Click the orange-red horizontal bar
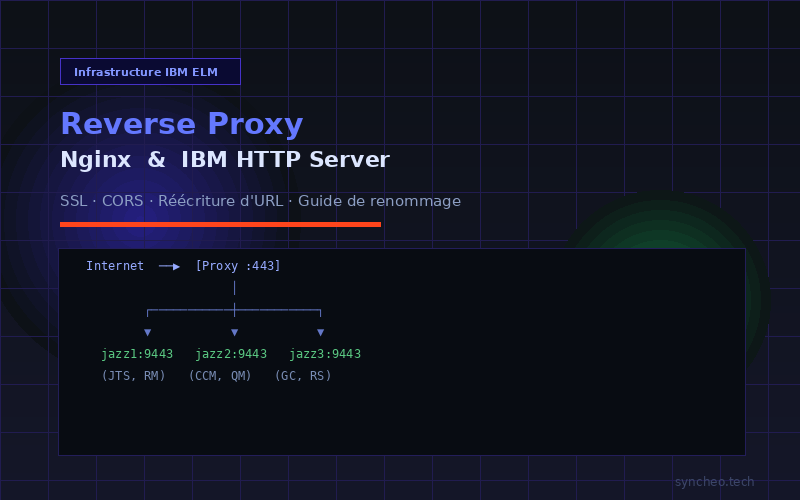This screenshot has width=800, height=500. coord(220,224)
